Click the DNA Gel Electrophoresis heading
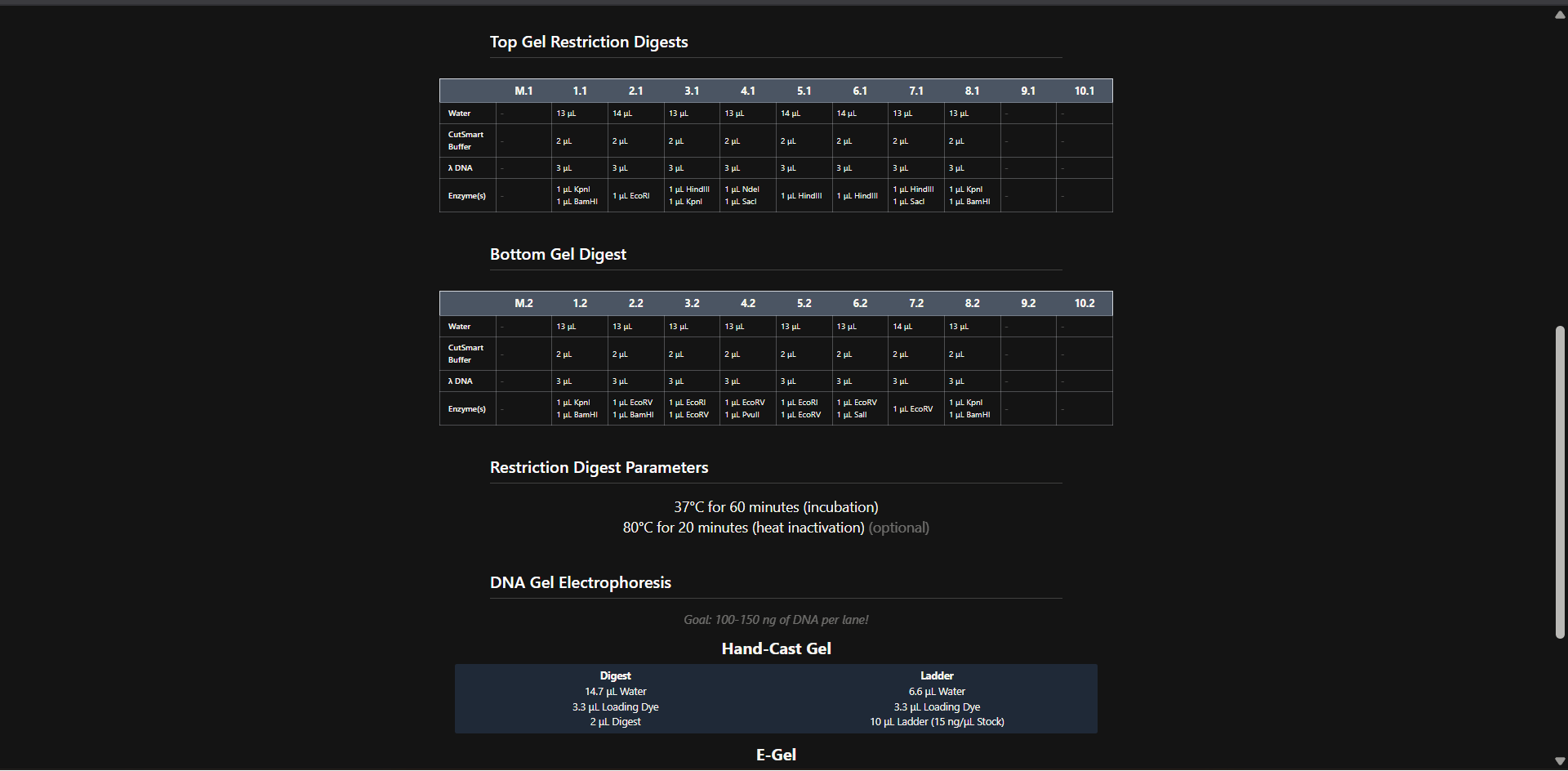The image size is (1568, 771). coord(580,583)
